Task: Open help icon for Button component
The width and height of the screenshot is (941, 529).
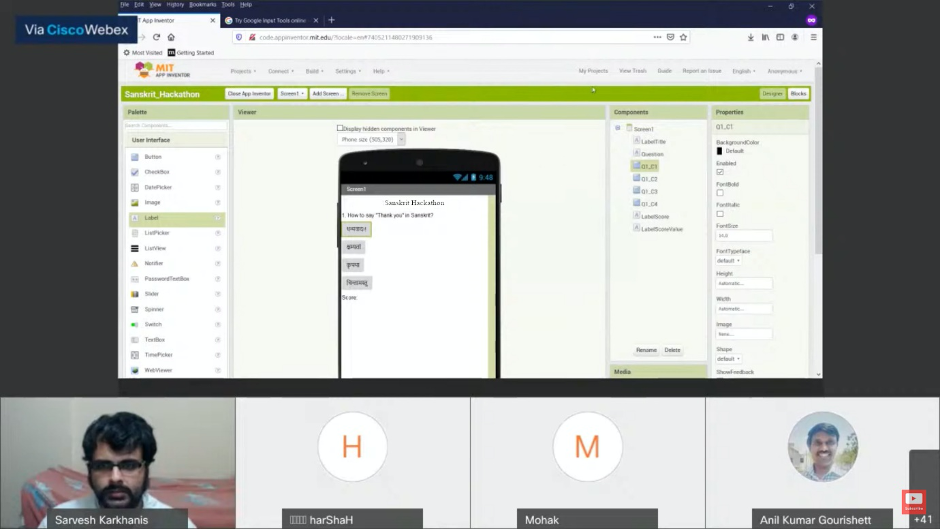Action: [x=218, y=157]
